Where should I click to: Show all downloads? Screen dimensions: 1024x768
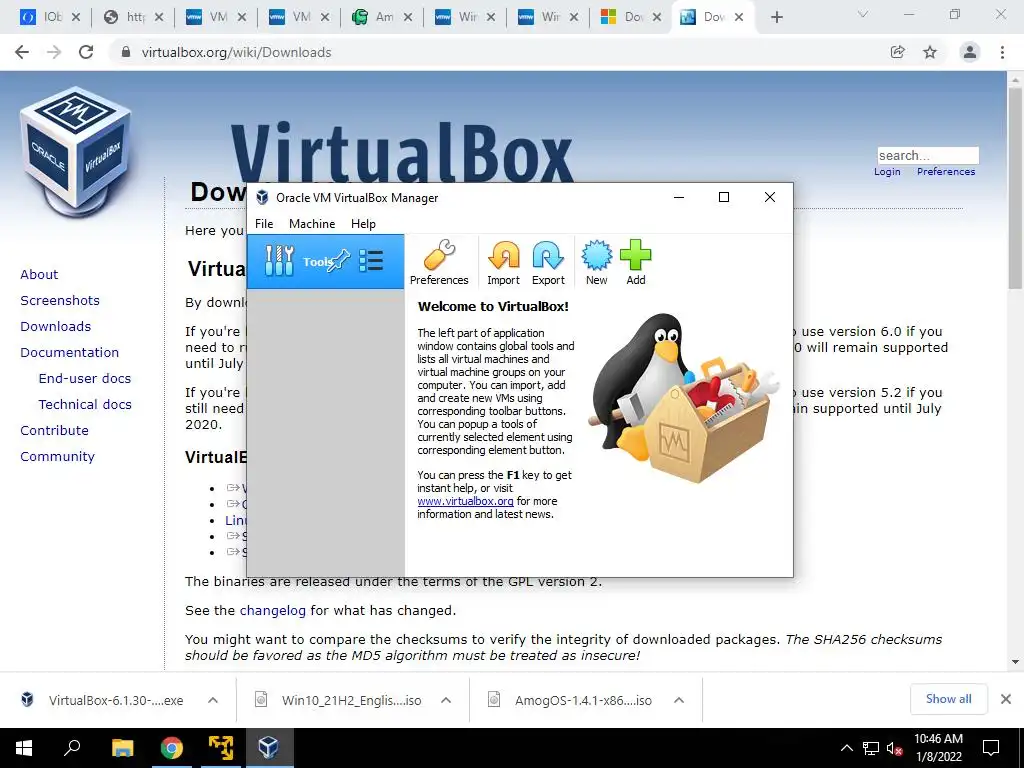click(948, 699)
